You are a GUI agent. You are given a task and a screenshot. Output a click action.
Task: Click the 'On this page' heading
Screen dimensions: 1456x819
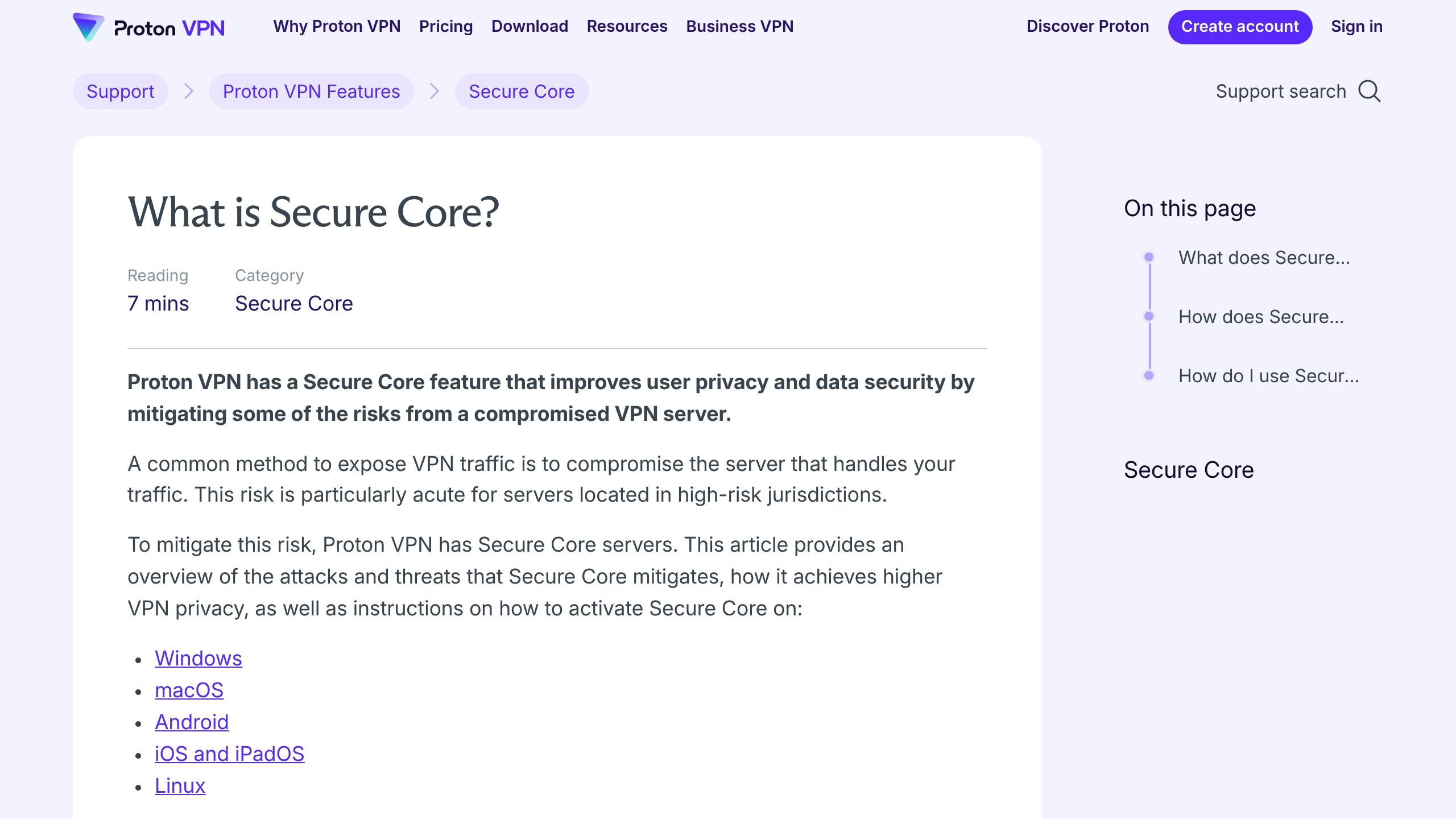[x=1190, y=208]
